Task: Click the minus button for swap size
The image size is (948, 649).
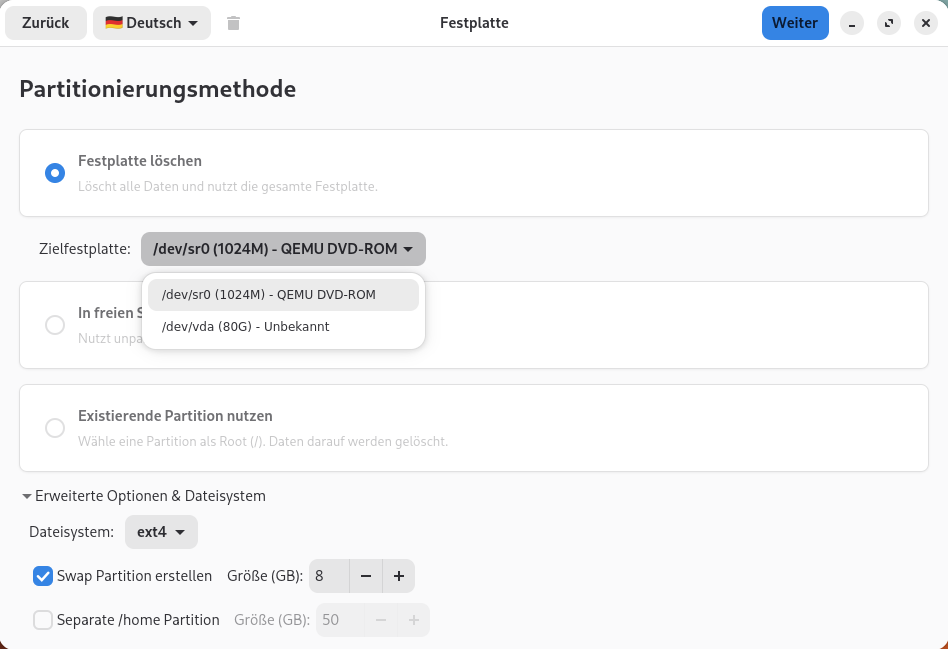Action: (x=366, y=576)
